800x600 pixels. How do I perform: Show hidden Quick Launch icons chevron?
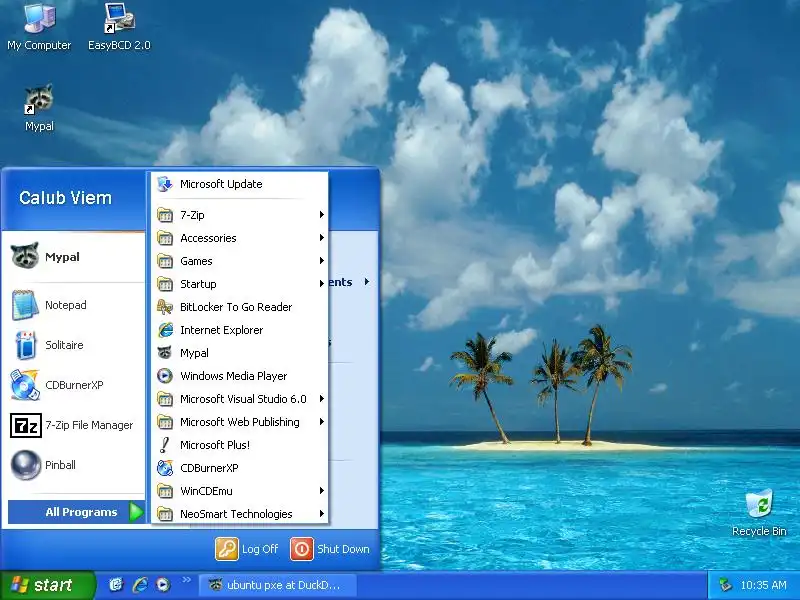pos(186,579)
